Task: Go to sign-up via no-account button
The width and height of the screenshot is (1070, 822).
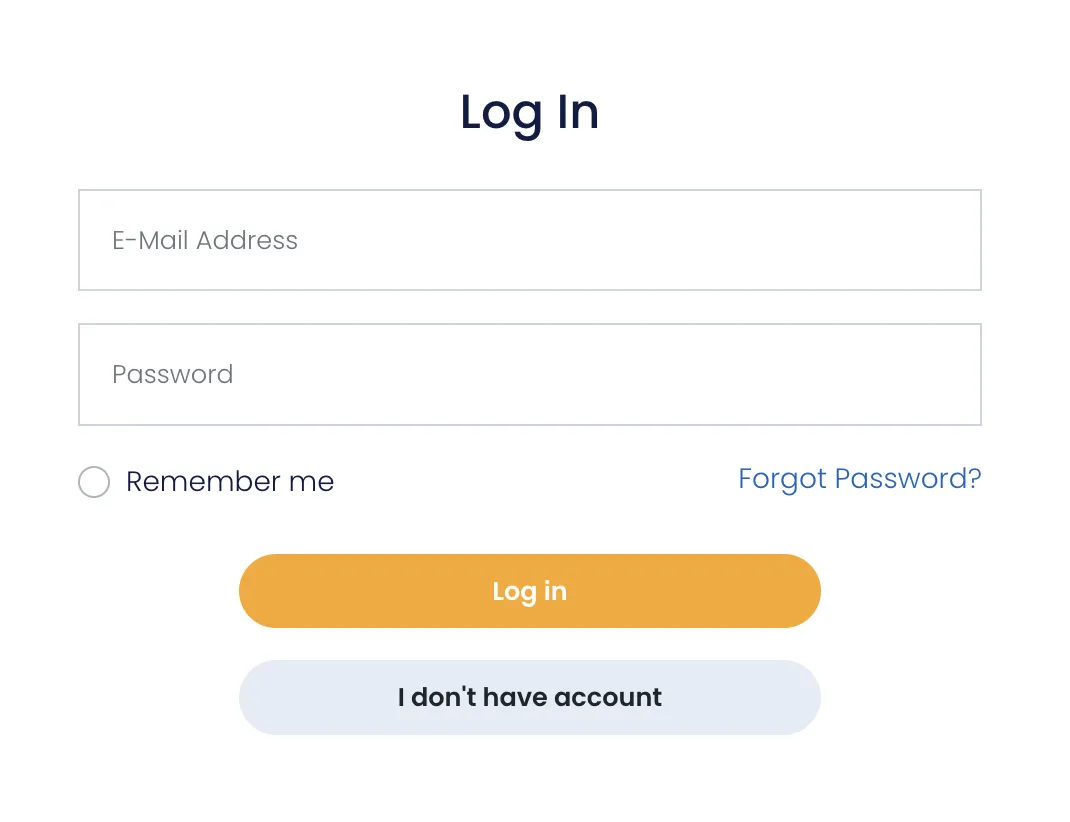Action: point(529,697)
